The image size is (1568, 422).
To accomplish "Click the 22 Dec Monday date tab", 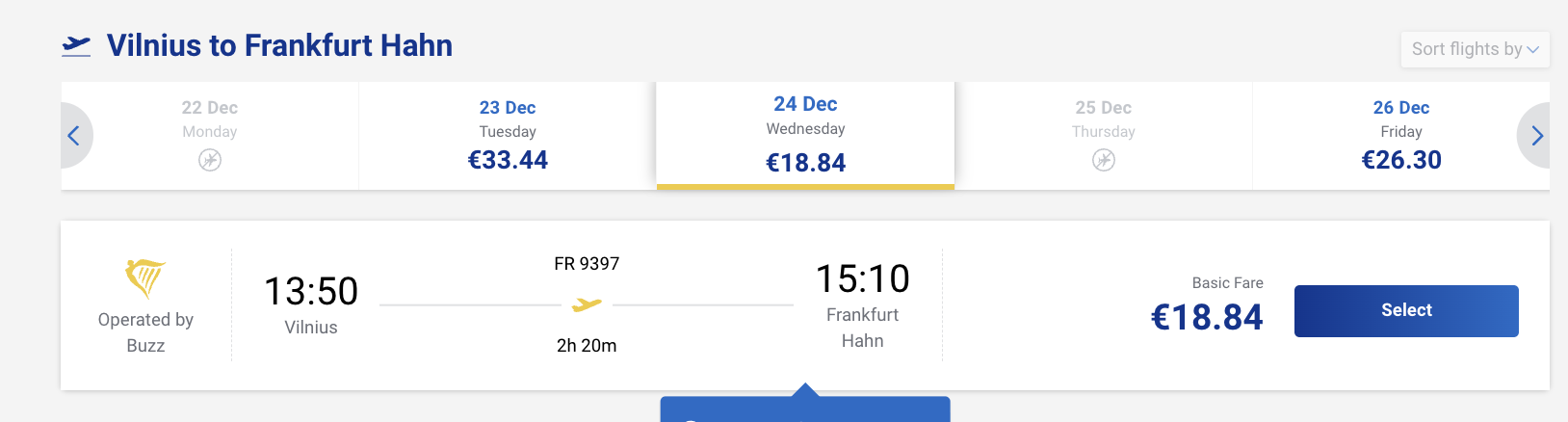I will point(210,120).
